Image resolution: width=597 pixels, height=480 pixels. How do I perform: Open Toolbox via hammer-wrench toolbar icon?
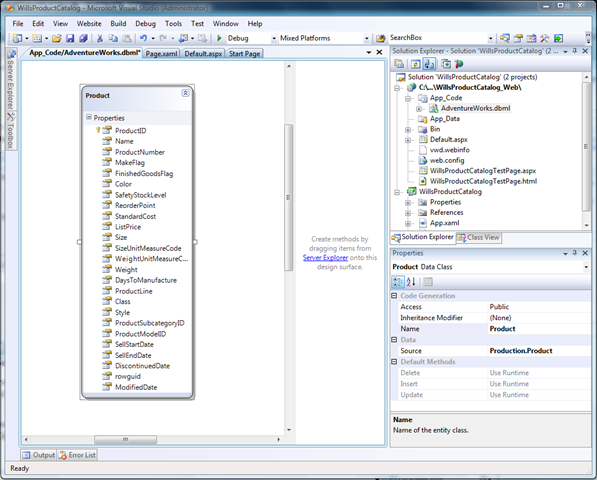(x=545, y=38)
